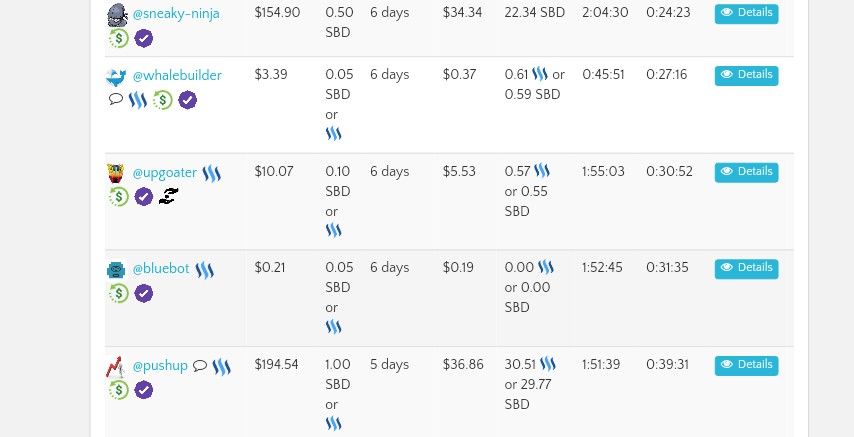Click the Steem logo beside @upgoater
The height and width of the screenshot is (437, 854).
[x=211, y=174]
